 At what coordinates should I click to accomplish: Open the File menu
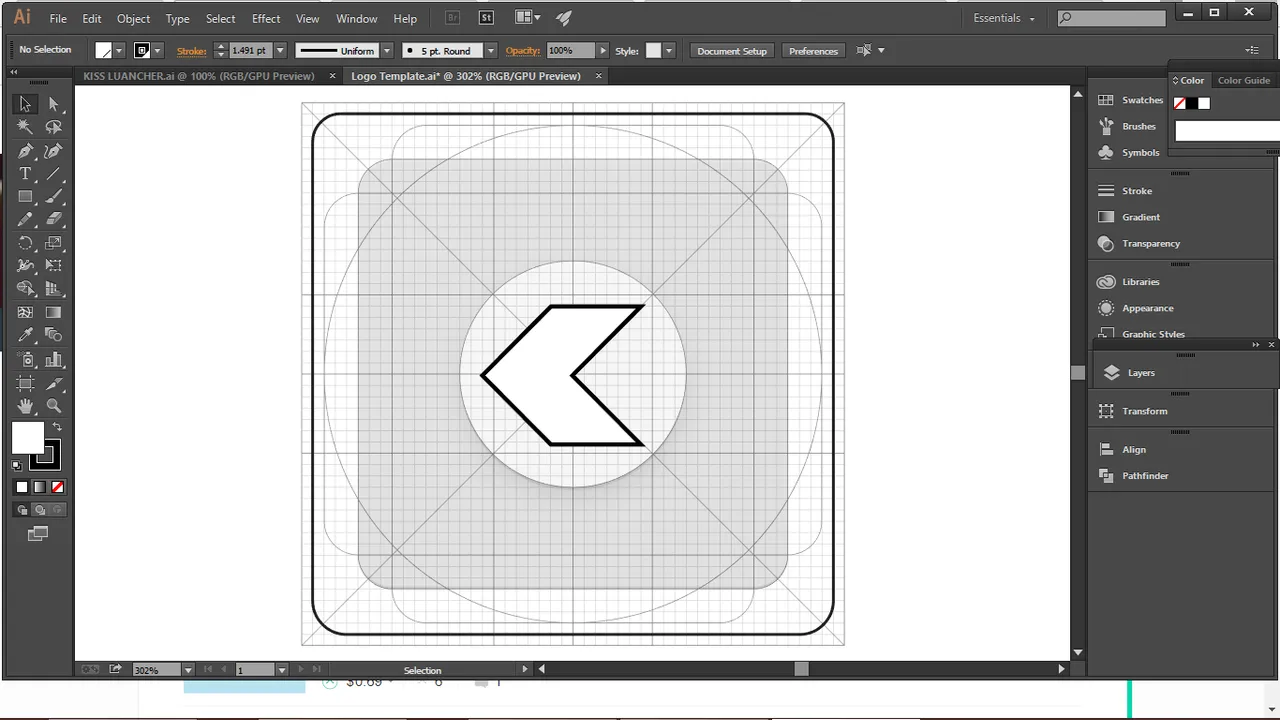[x=58, y=19]
